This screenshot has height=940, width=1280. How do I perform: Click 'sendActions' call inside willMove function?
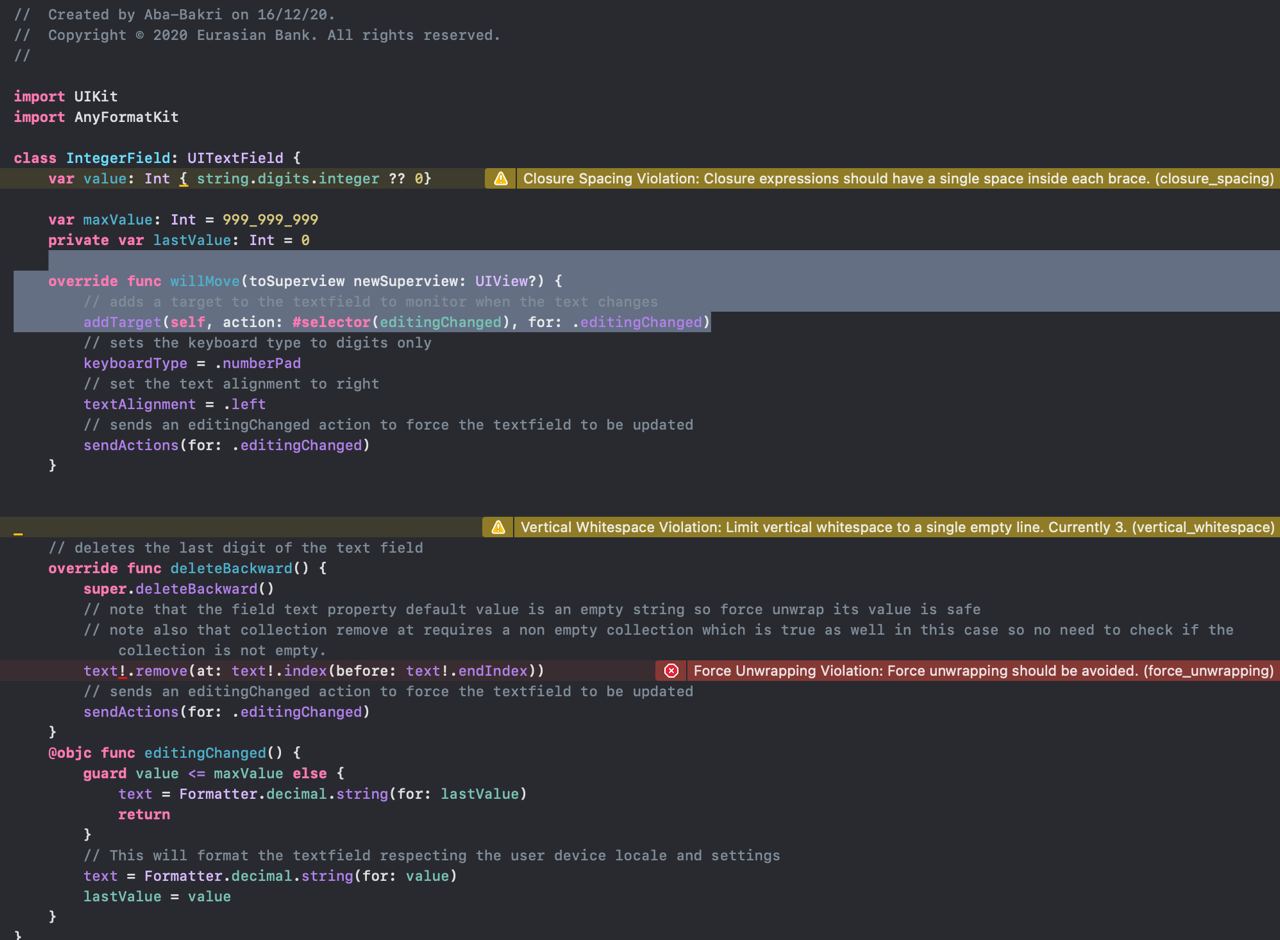(x=131, y=445)
